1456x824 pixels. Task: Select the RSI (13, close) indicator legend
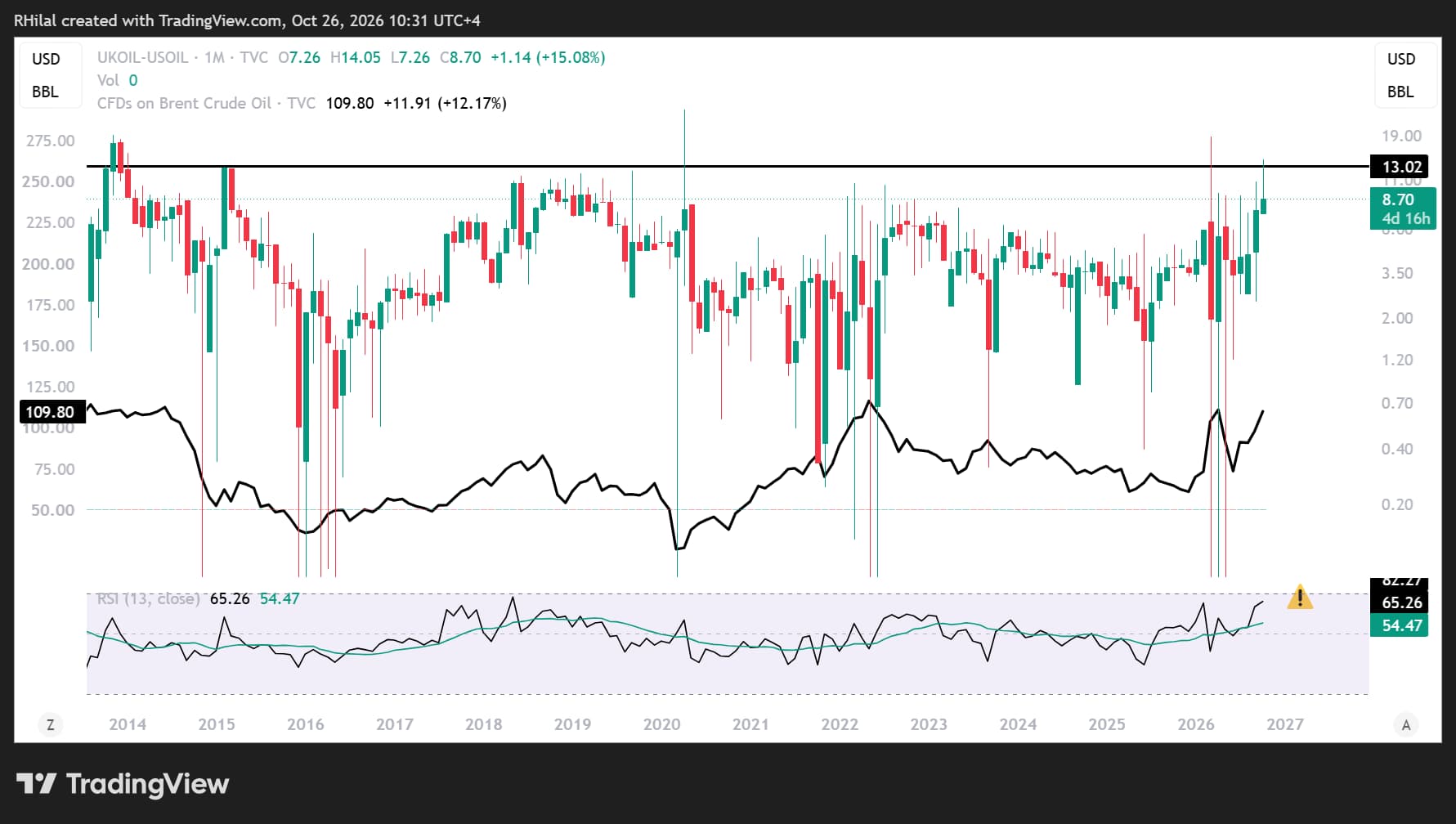pos(148,599)
